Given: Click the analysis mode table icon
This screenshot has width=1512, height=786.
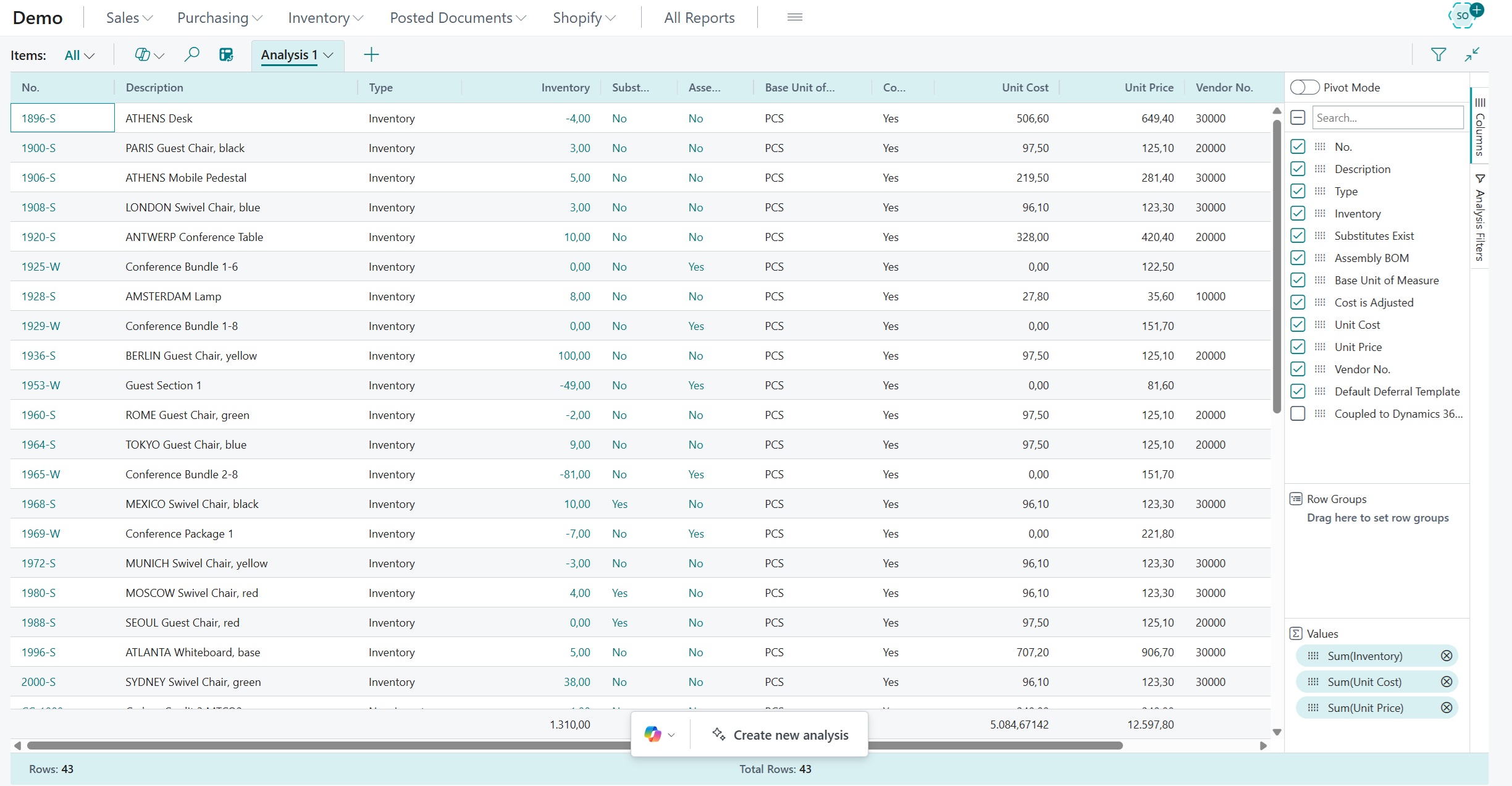Looking at the screenshot, I should click(226, 55).
